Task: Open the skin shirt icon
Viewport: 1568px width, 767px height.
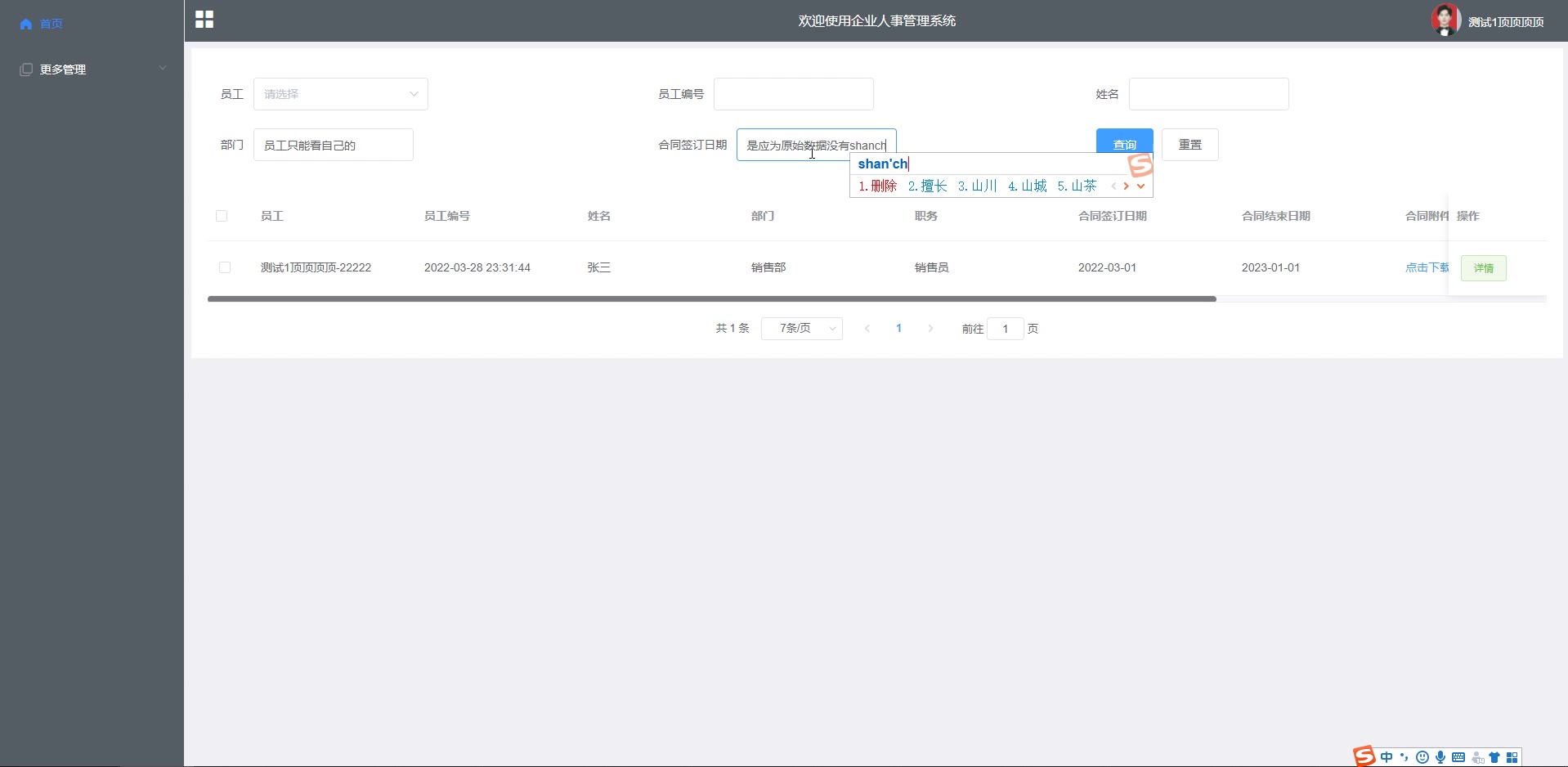Action: click(x=1494, y=757)
